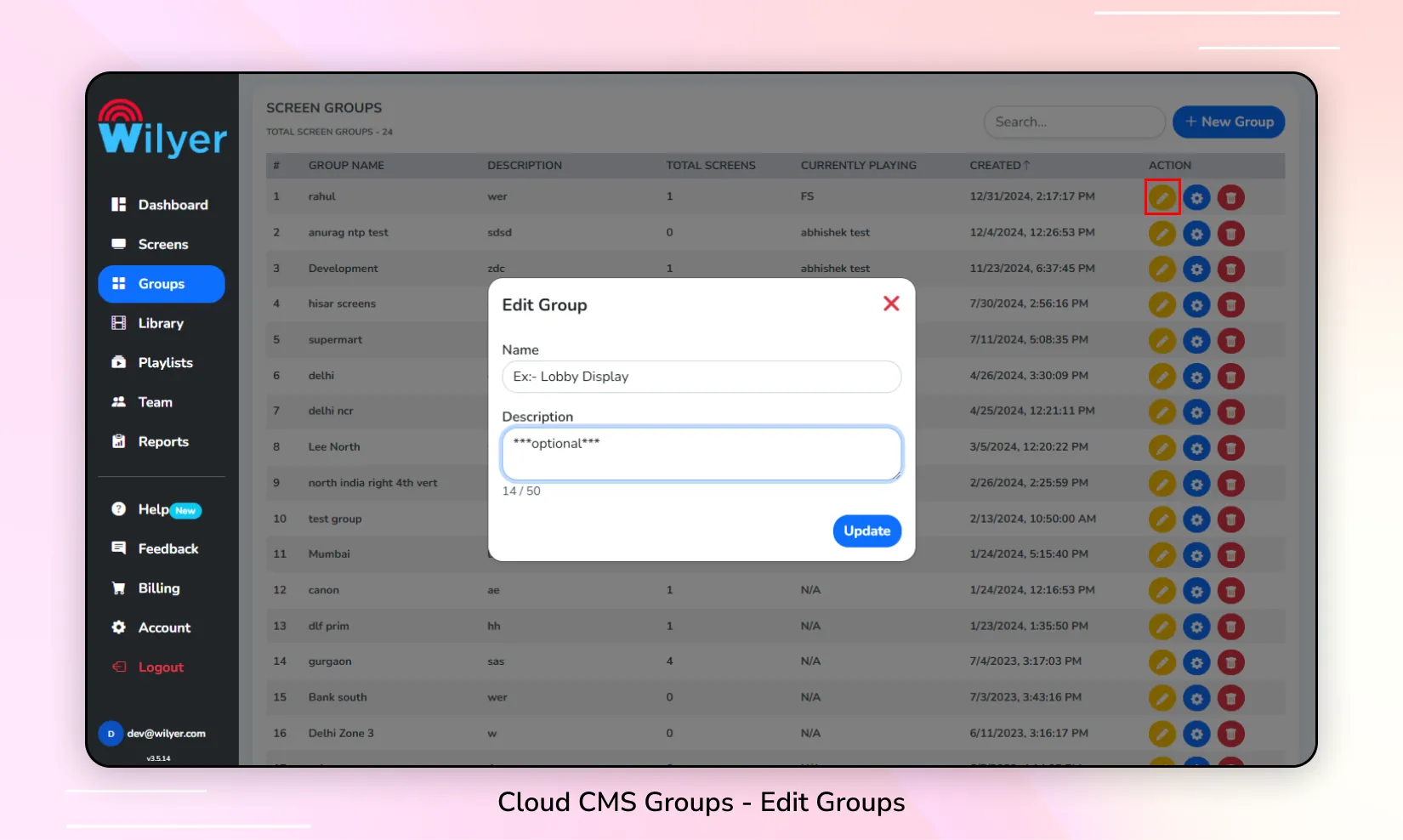Image resolution: width=1403 pixels, height=840 pixels.
Task: Open settings gear for rahul group
Action: [x=1196, y=198]
